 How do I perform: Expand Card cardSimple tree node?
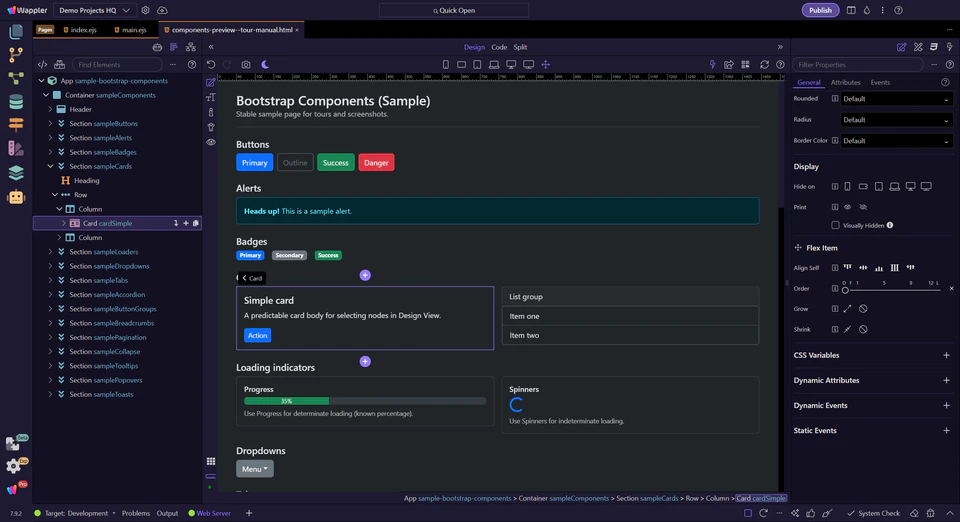tap(64, 223)
